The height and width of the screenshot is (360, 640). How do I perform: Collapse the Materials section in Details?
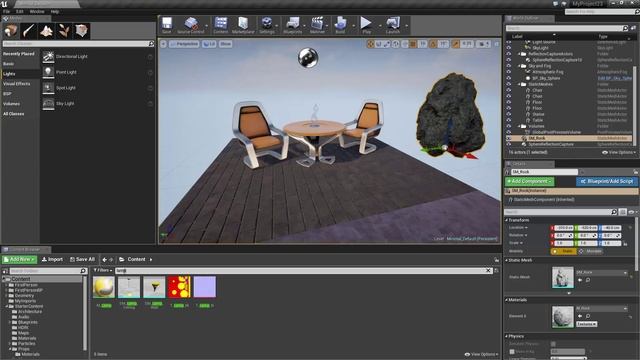tap(507, 300)
